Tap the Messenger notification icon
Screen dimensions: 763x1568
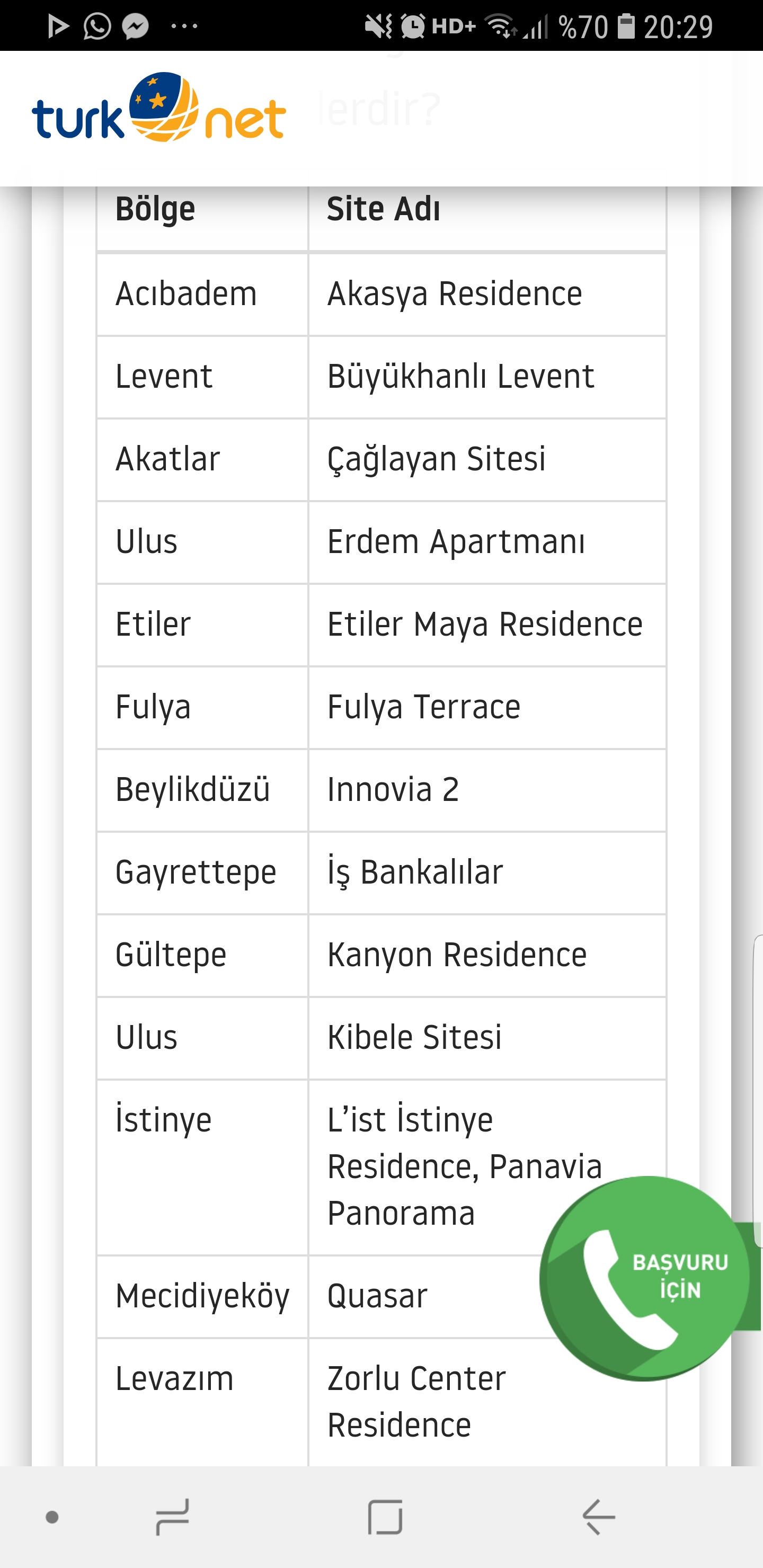(135, 26)
